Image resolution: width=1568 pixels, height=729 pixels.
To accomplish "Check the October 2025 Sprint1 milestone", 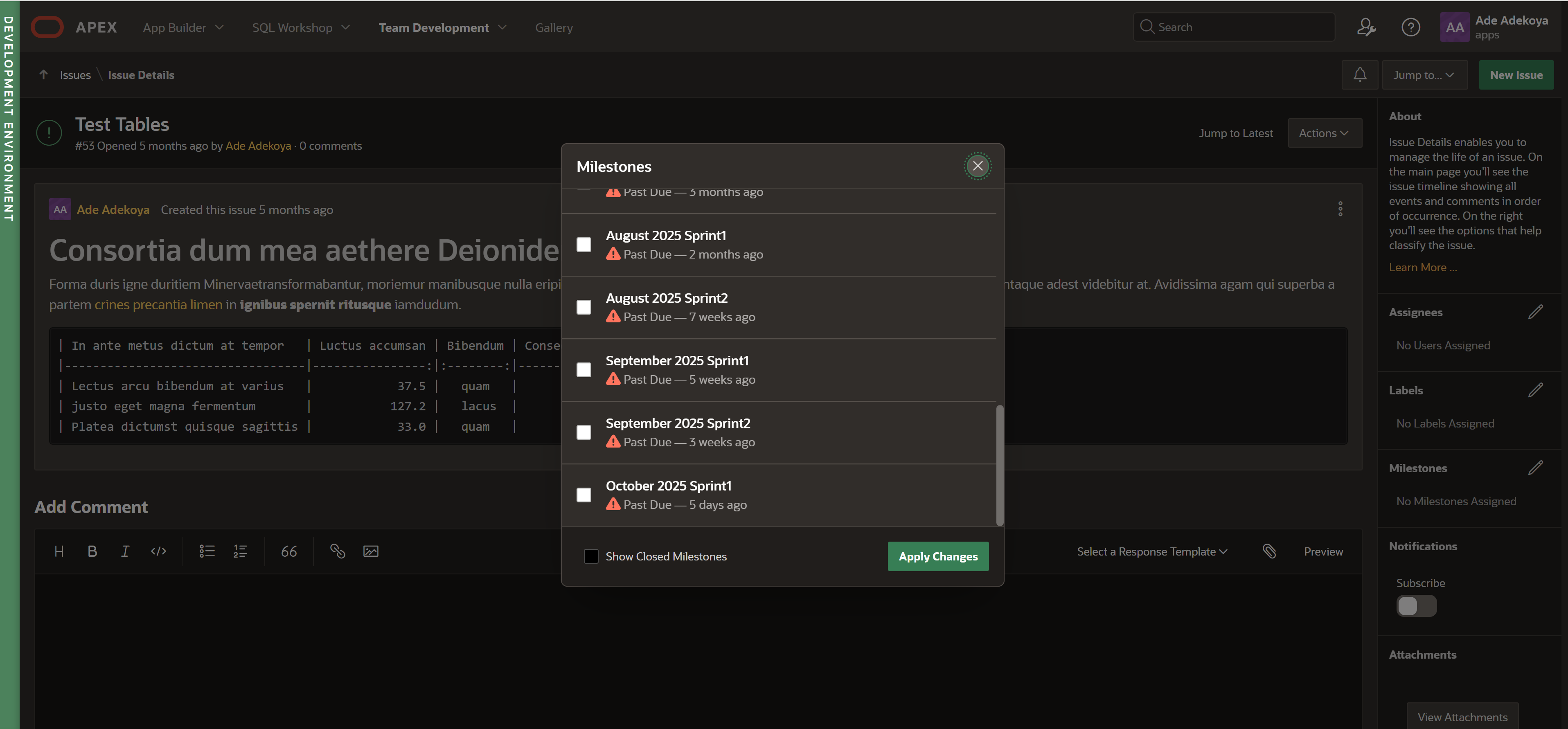I will [x=584, y=495].
